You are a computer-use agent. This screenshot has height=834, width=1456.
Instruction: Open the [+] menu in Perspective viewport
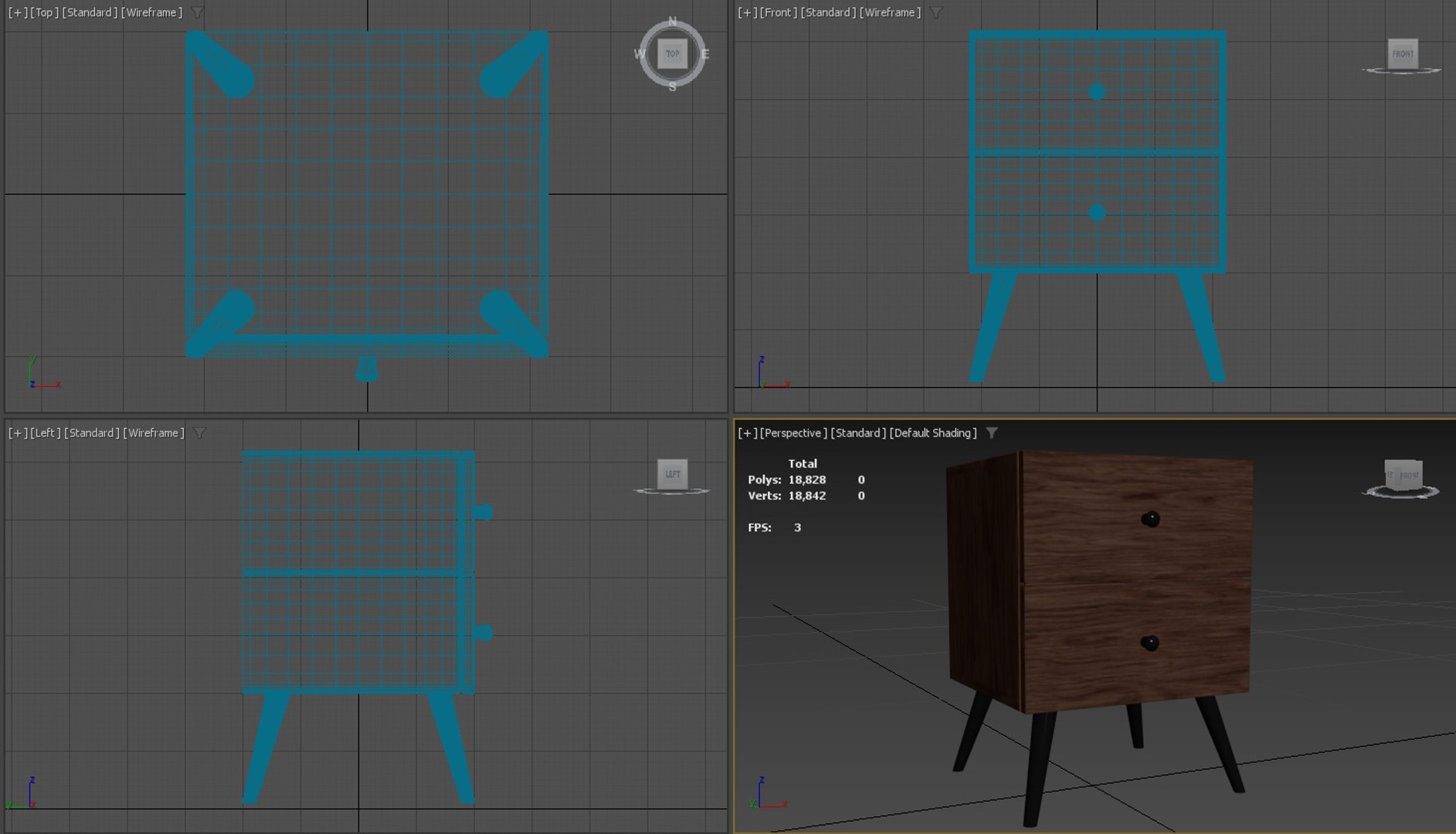point(747,433)
